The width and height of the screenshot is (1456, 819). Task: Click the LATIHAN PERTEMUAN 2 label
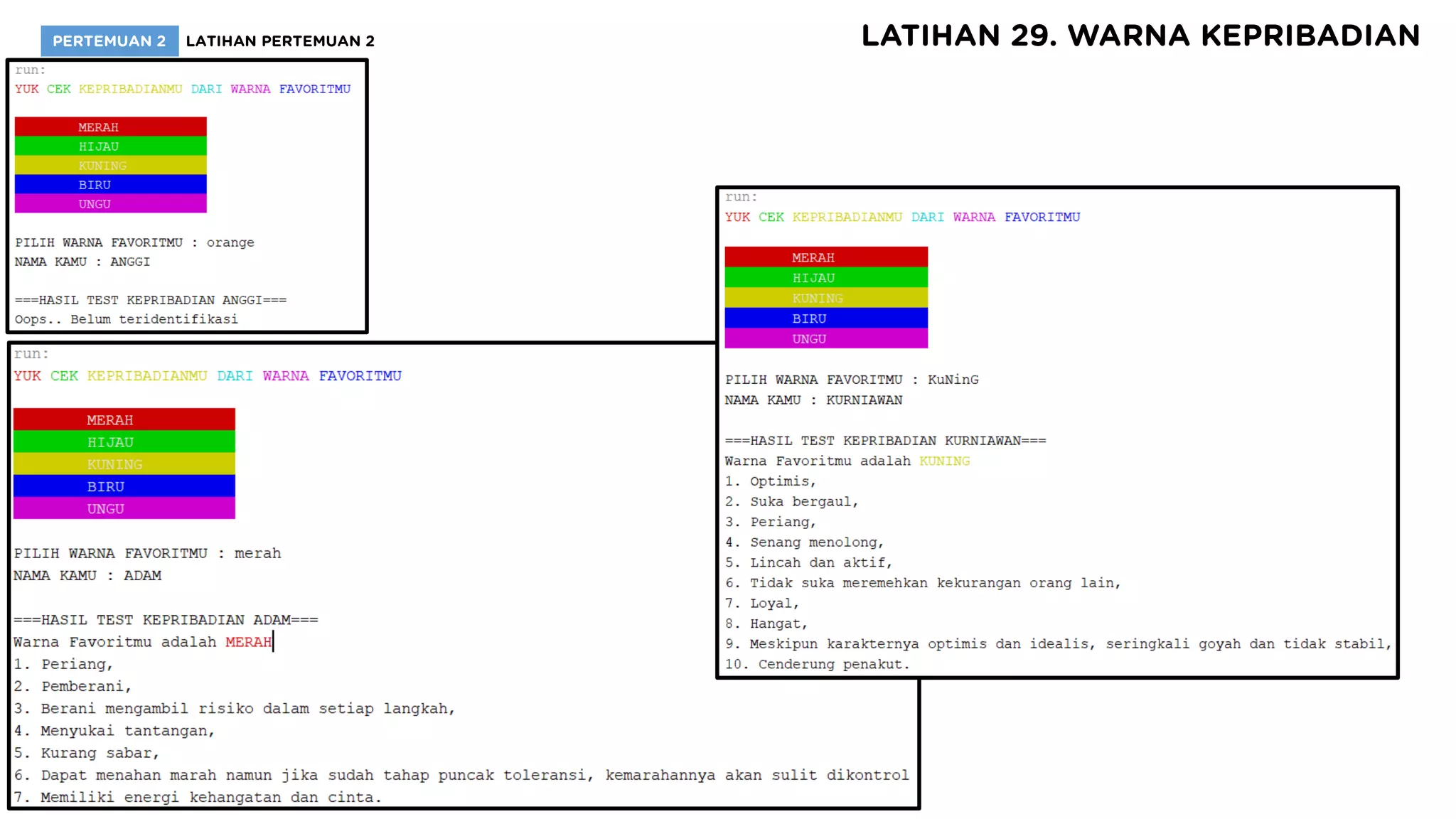click(x=280, y=41)
